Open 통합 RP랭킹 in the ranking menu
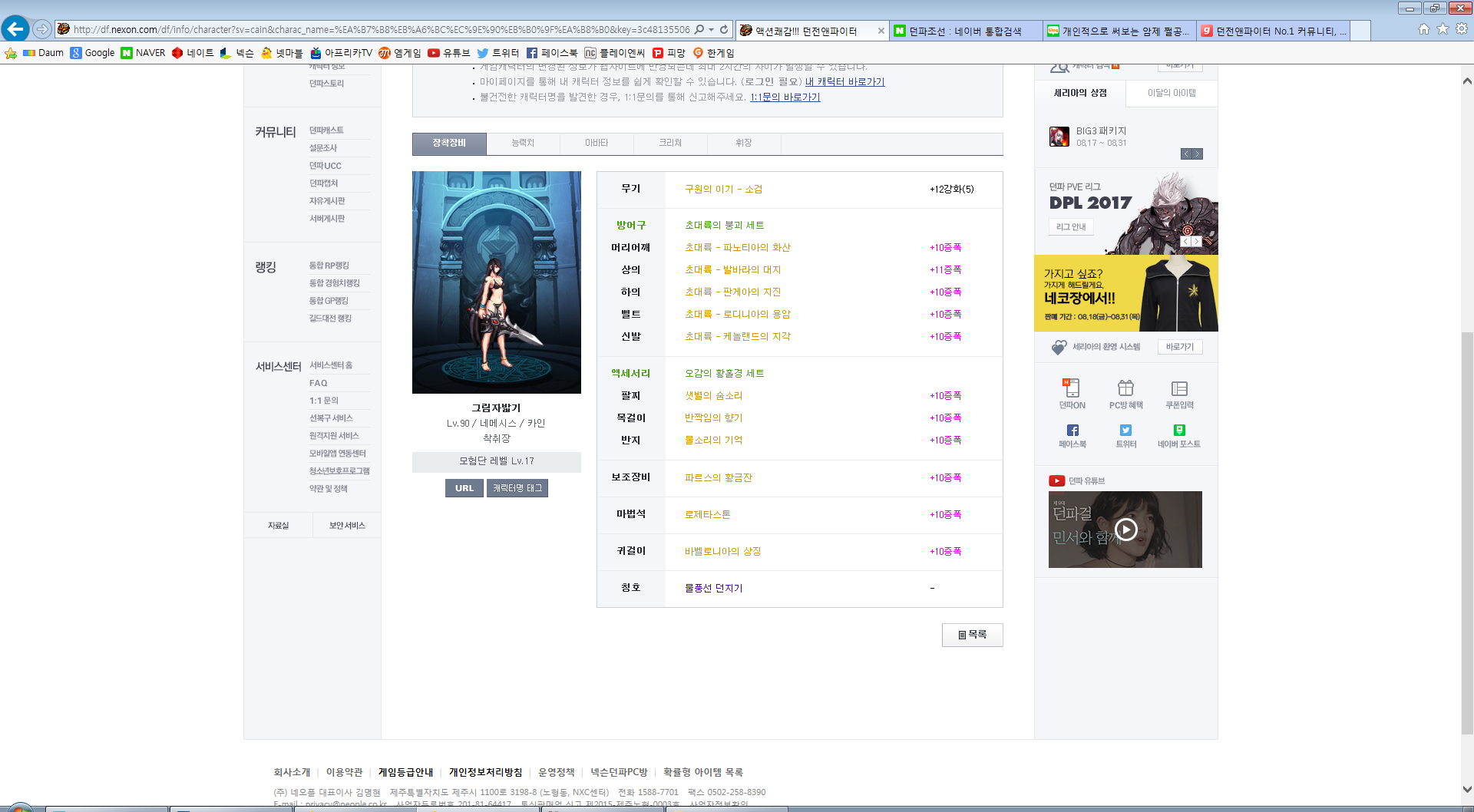Image resolution: width=1474 pixels, height=812 pixels. (x=329, y=266)
